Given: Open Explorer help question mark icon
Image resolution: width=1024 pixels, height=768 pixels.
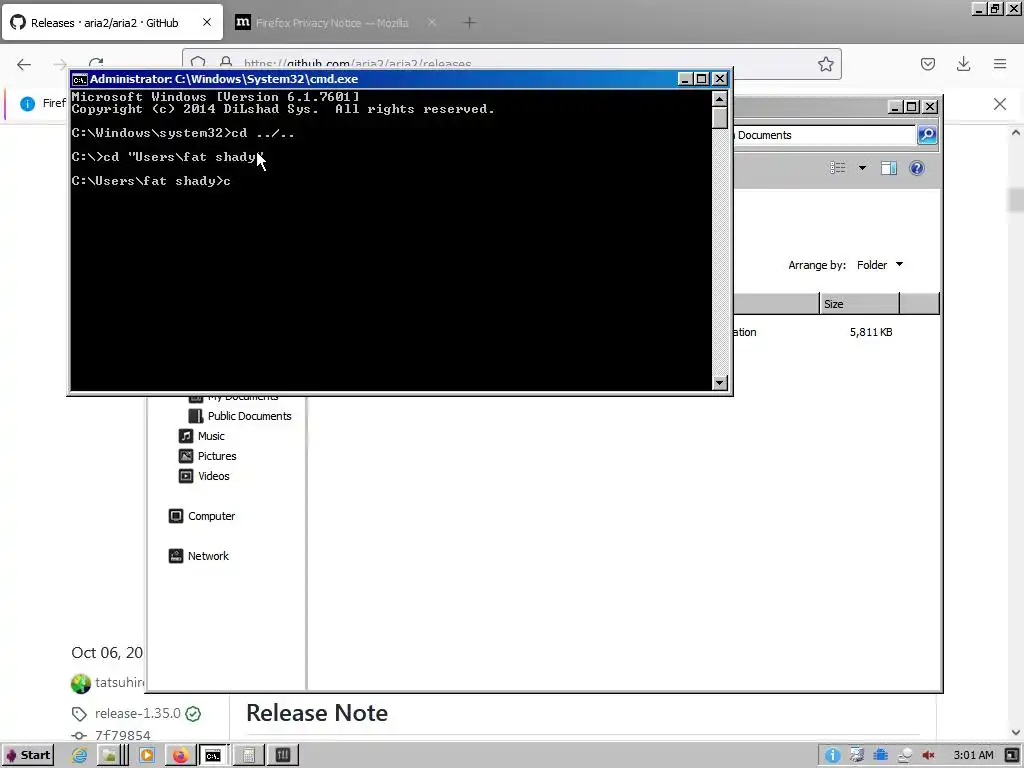Looking at the screenshot, I should point(917,168).
